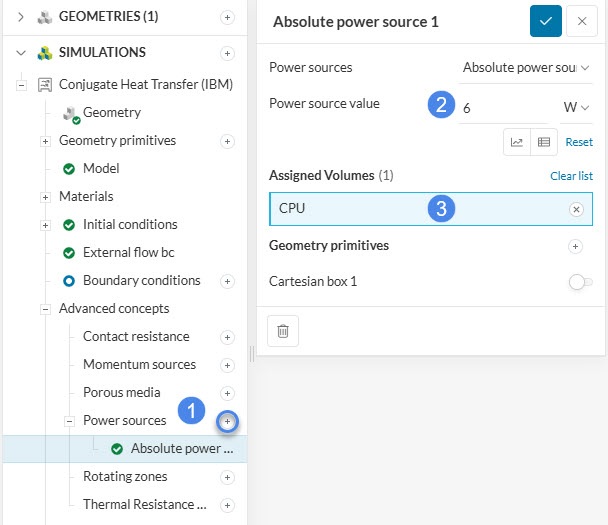Viewport: 608px width, 525px height.
Task: Open formula input for power value
Action: (x=517, y=142)
